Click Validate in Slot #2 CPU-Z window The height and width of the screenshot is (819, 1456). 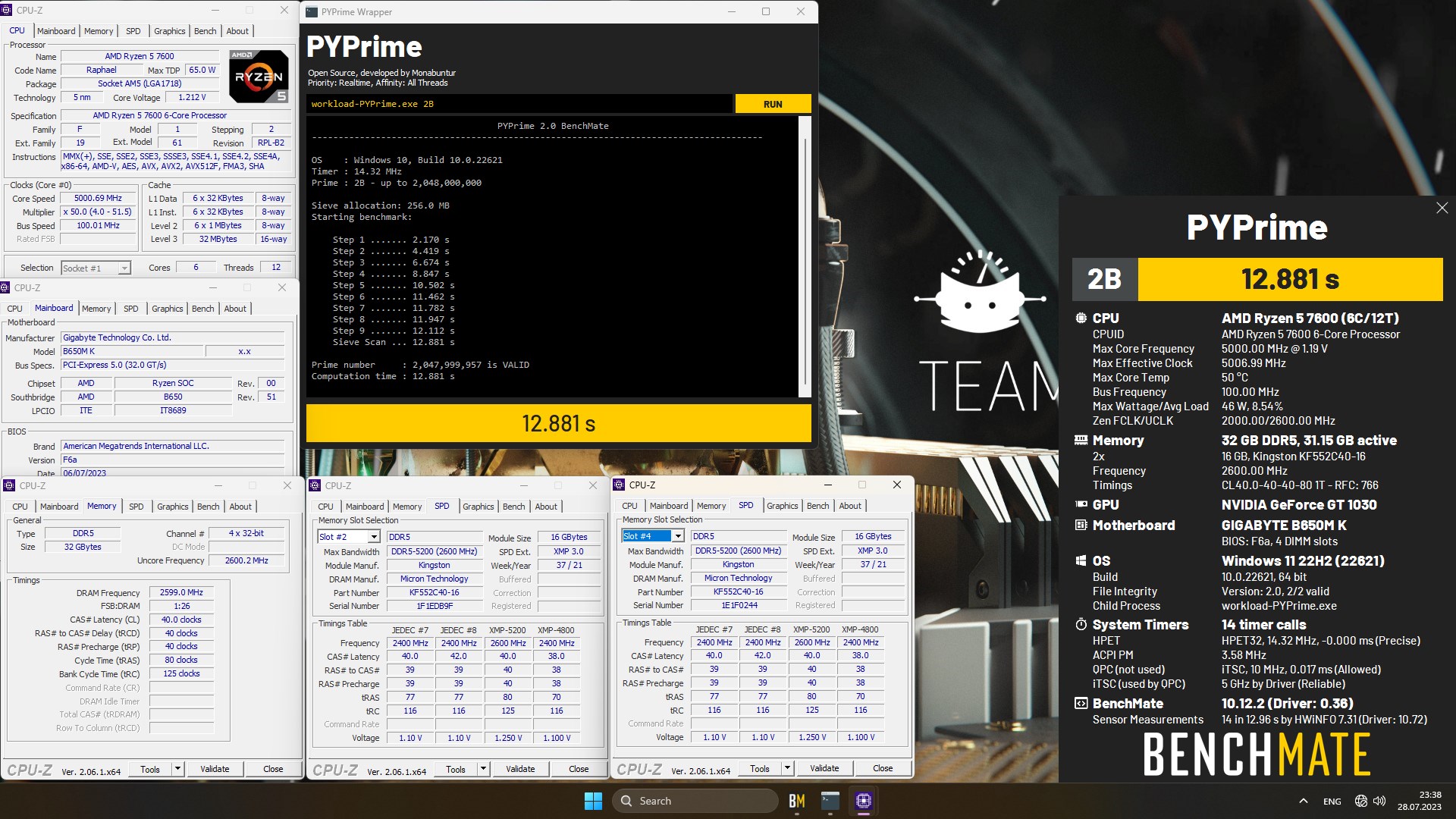[x=520, y=769]
